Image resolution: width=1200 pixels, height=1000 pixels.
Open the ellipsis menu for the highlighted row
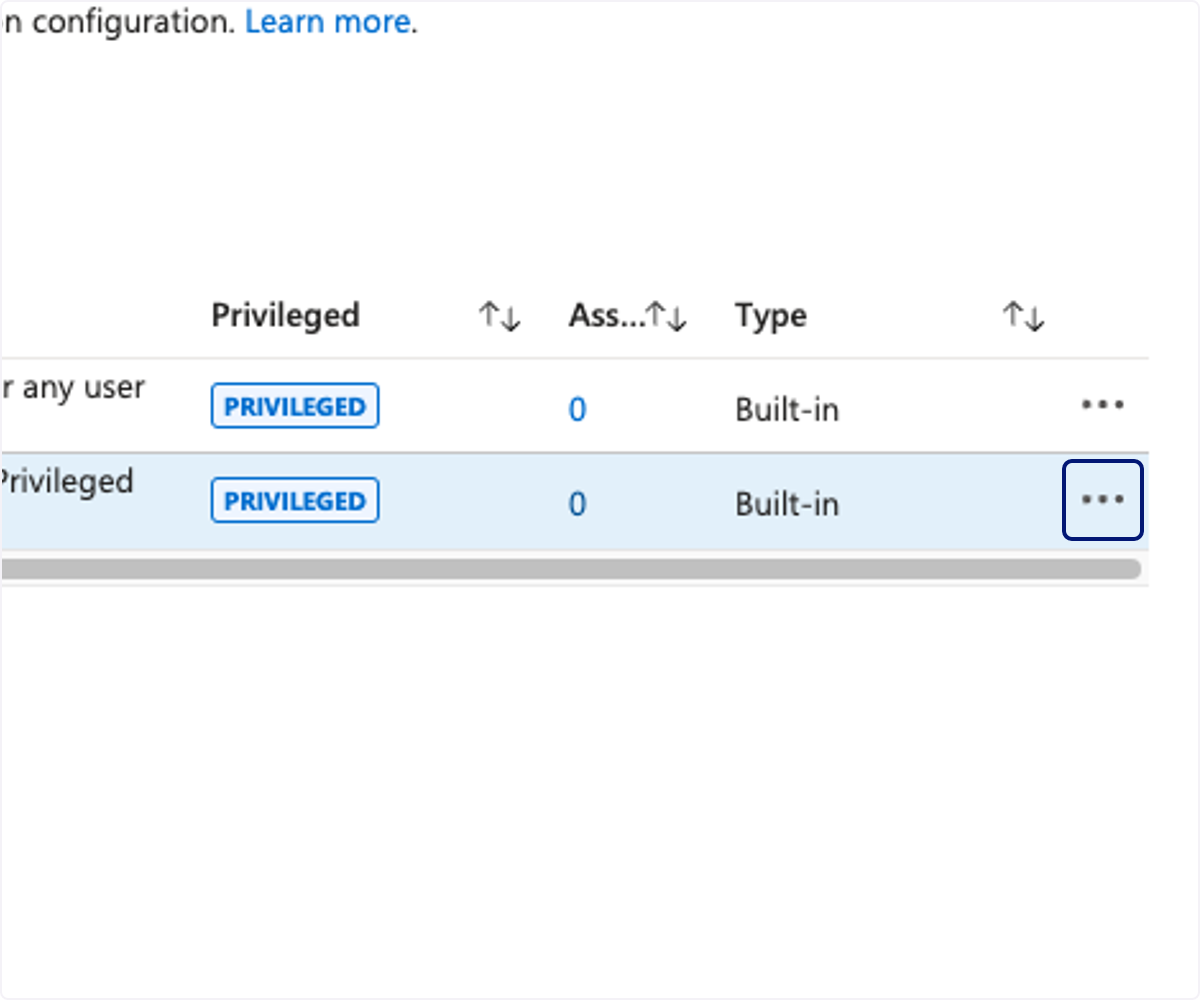point(1102,499)
